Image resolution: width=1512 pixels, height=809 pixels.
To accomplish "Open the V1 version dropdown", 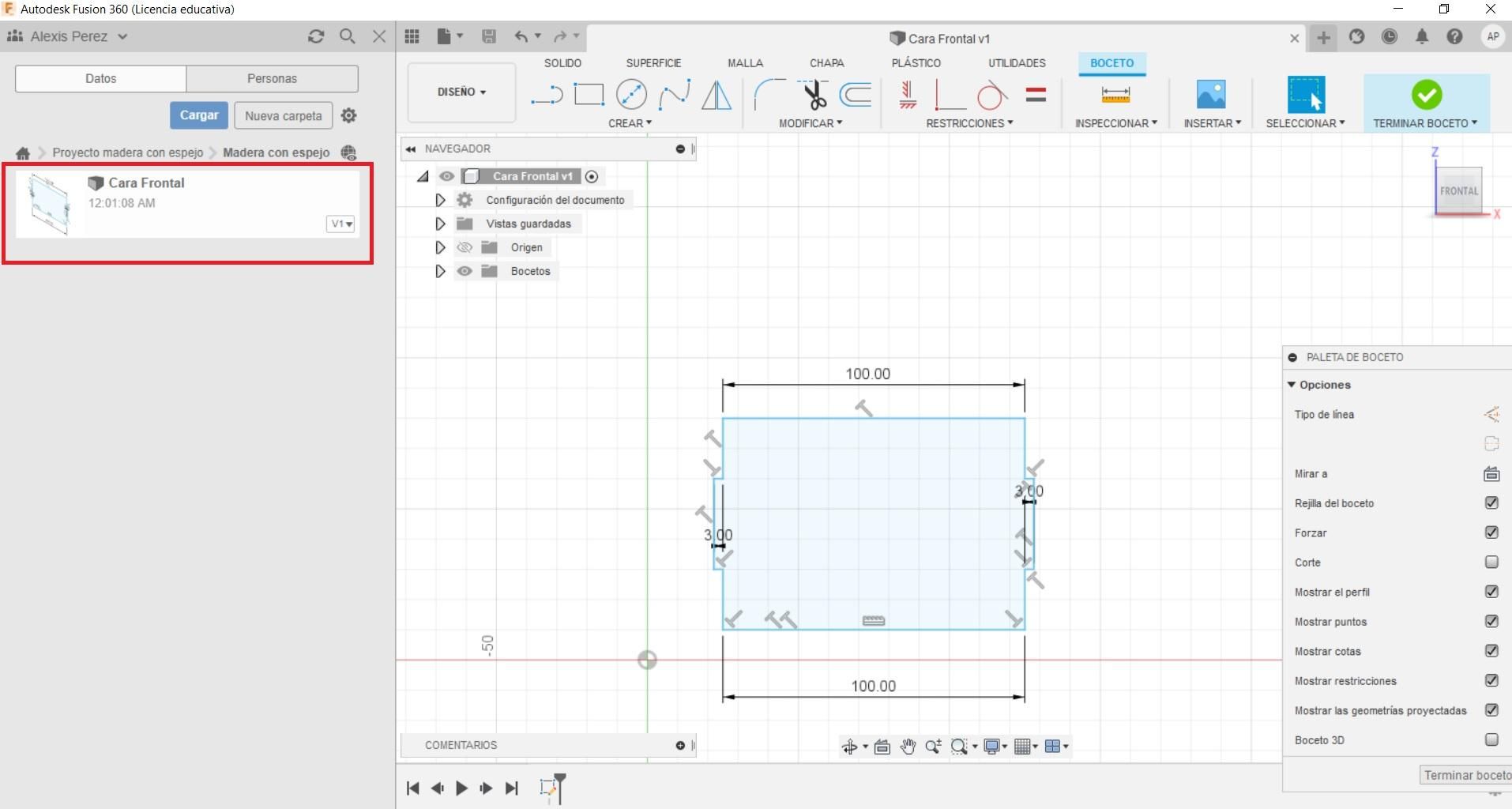I will [x=341, y=224].
